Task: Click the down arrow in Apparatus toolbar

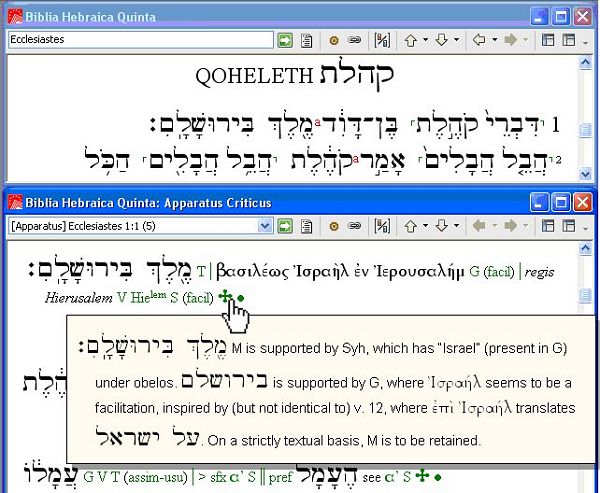Action: coord(442,226)
